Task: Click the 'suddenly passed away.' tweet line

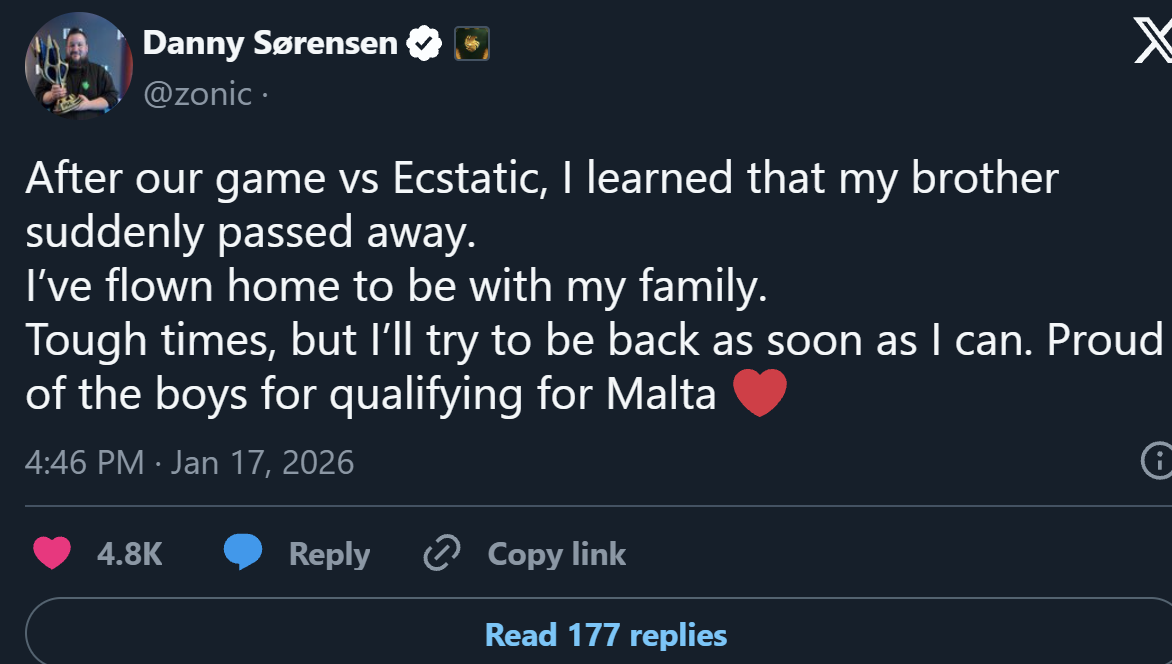Action: tap(247, 233)
